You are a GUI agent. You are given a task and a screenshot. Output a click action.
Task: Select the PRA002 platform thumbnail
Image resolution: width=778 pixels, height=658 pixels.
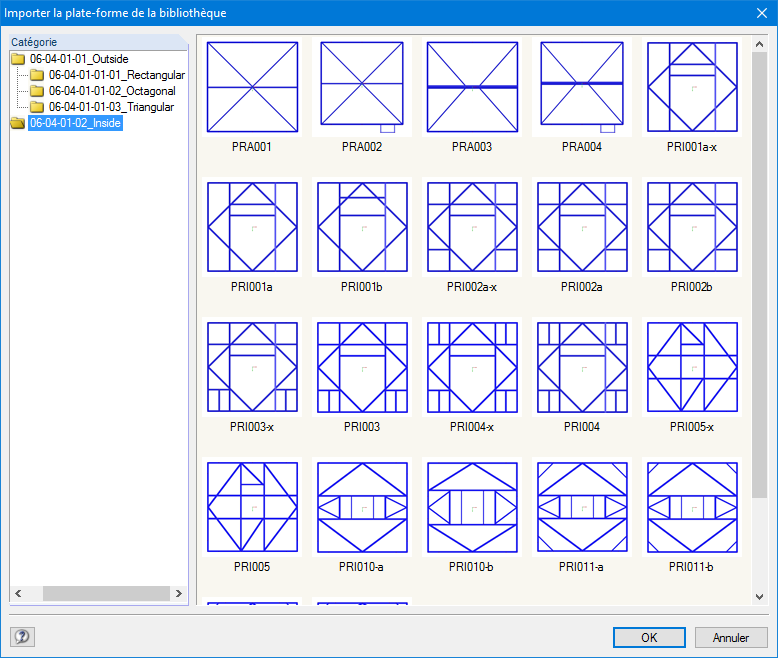[x=362, y=87]
